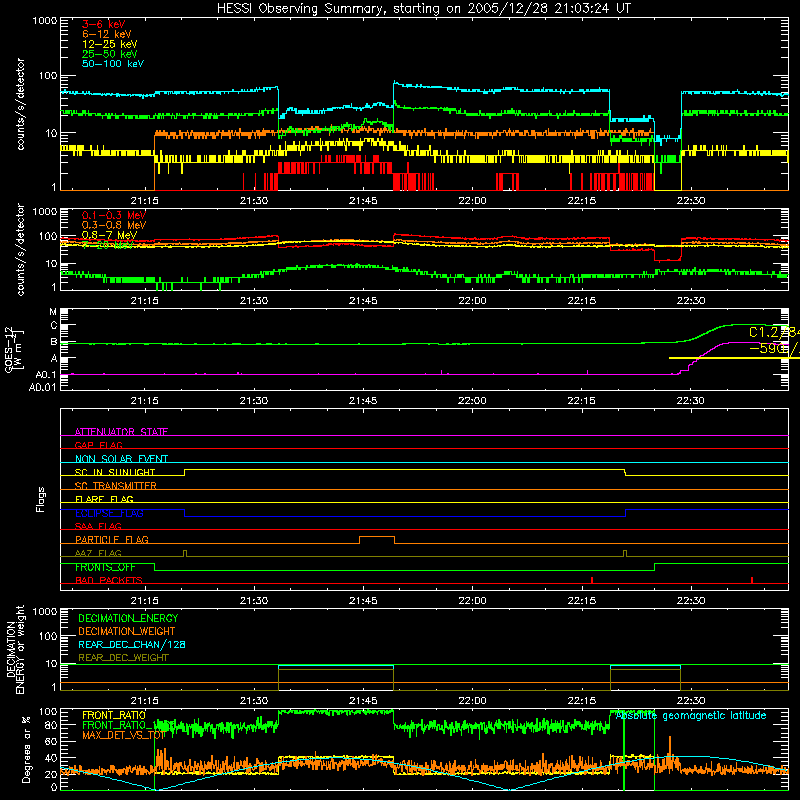Click the REAR_DEC_CHAN/128 legend label
800x800 pixels.
[132, 644]
